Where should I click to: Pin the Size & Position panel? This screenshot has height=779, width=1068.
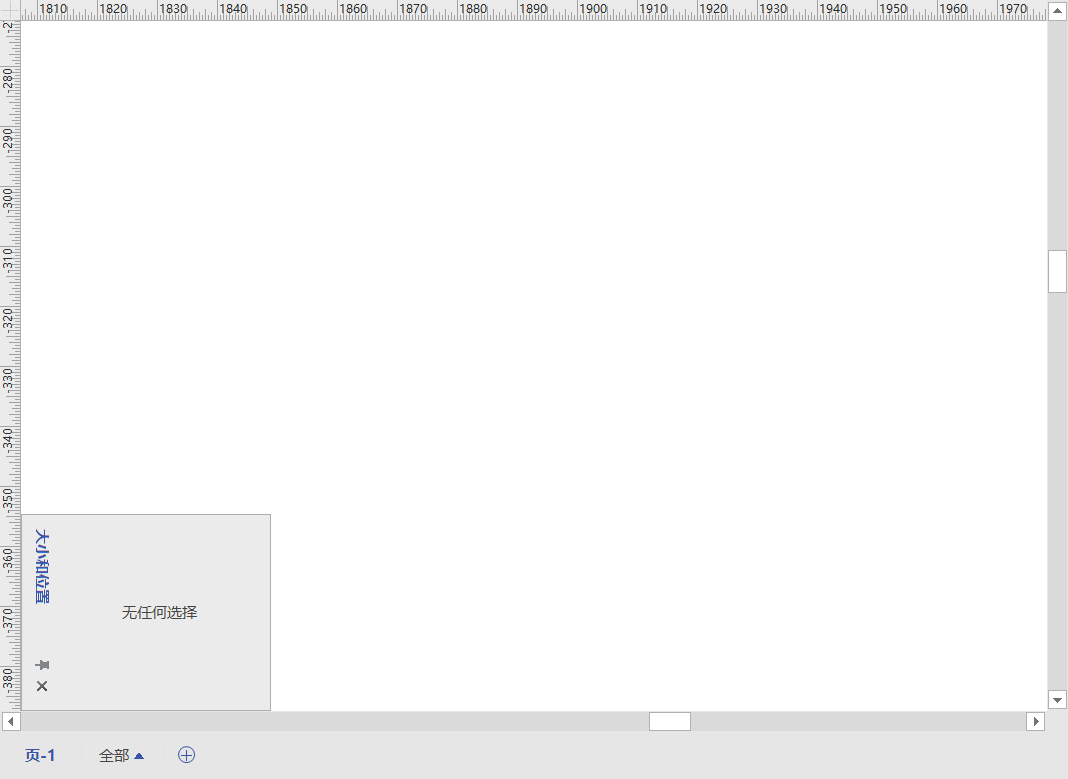[x=42, y=665]
